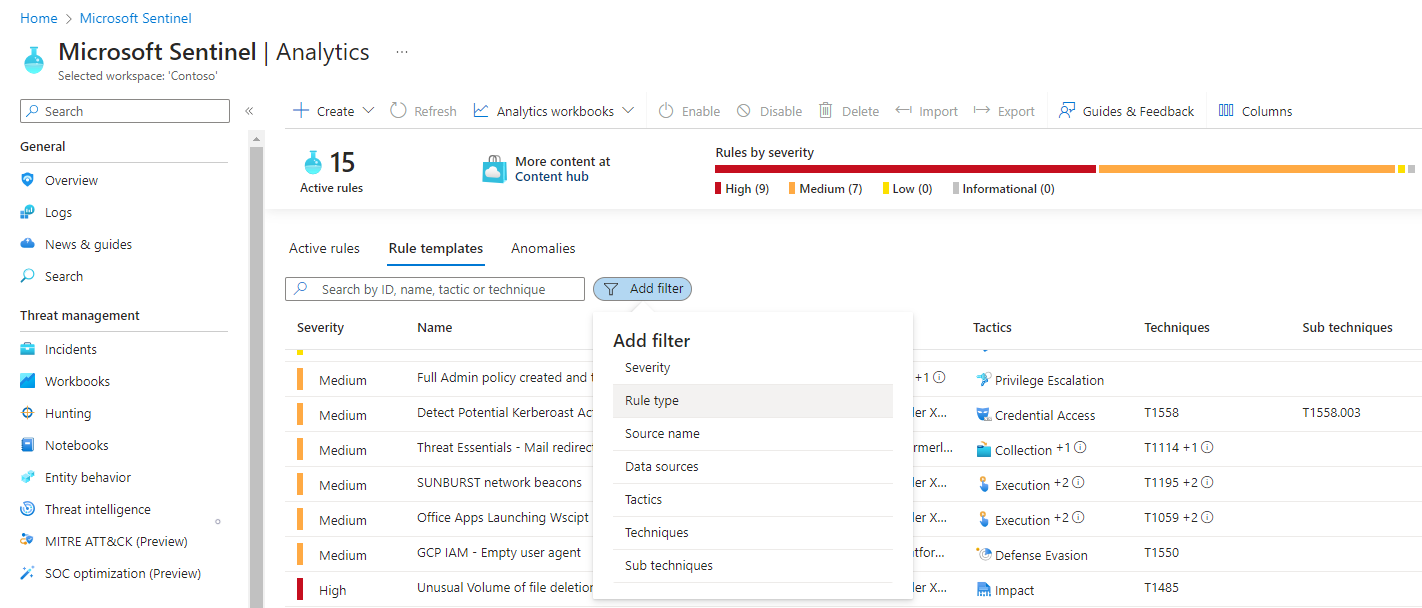This screenshot has height=608, width=1422.
Task: Click the Workbooks icon under Threat management
Action: (x=29, y=380)
